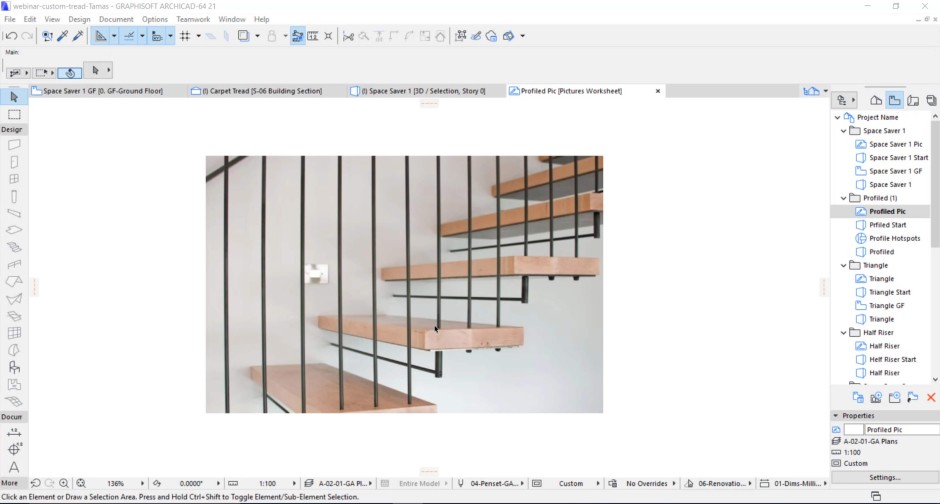
Task: Open the Design menu
Action: [x=79, y=19]
